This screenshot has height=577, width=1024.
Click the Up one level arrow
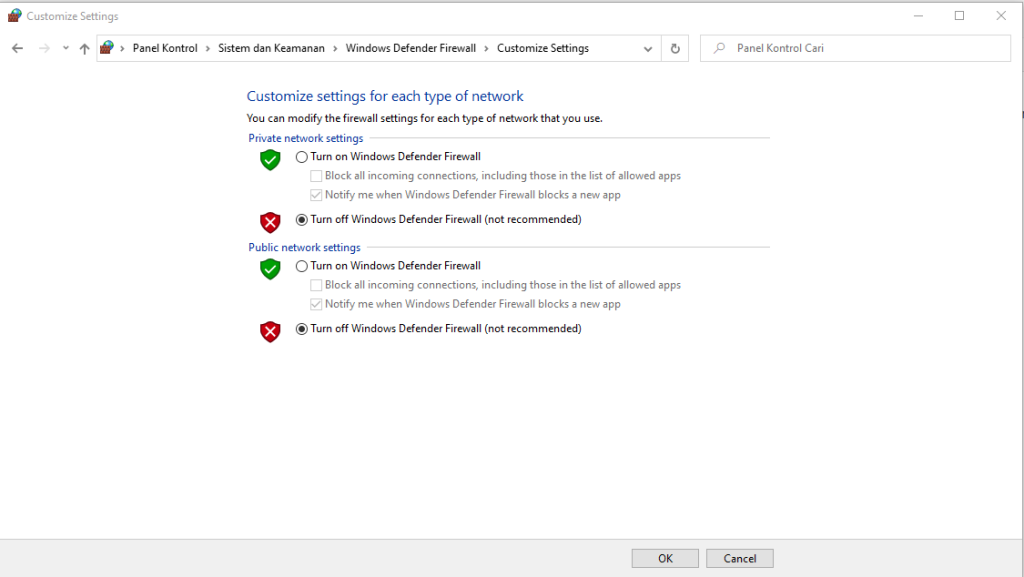84,48
